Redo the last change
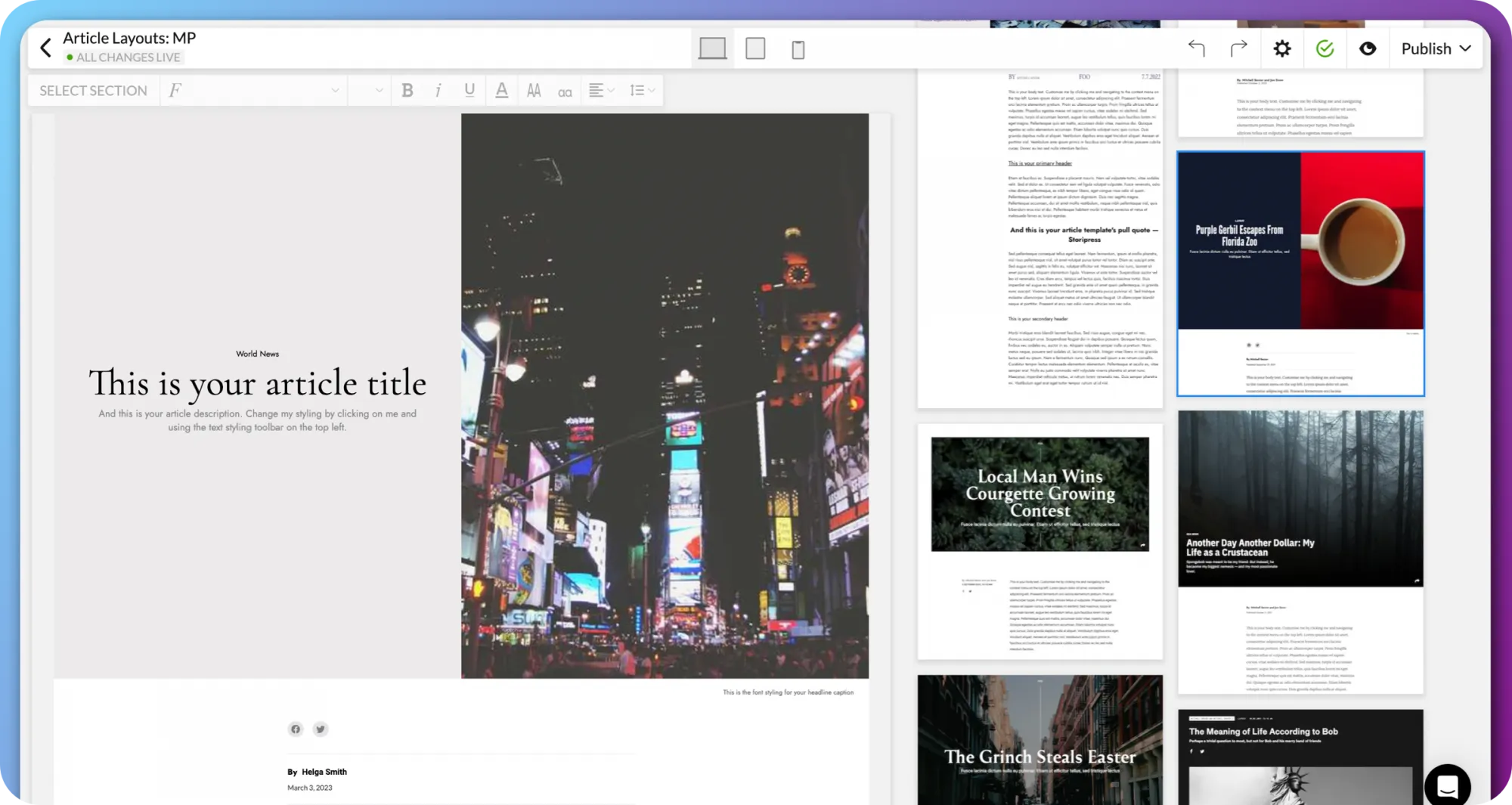This screenshot has width=1512, height=805. (x=1238, y=48)
